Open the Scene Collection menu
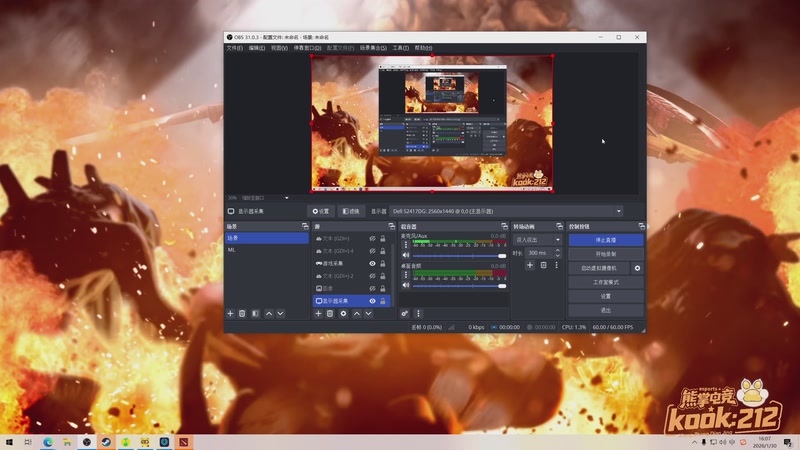Screen dimensions: 800x450 pos(373,48)
